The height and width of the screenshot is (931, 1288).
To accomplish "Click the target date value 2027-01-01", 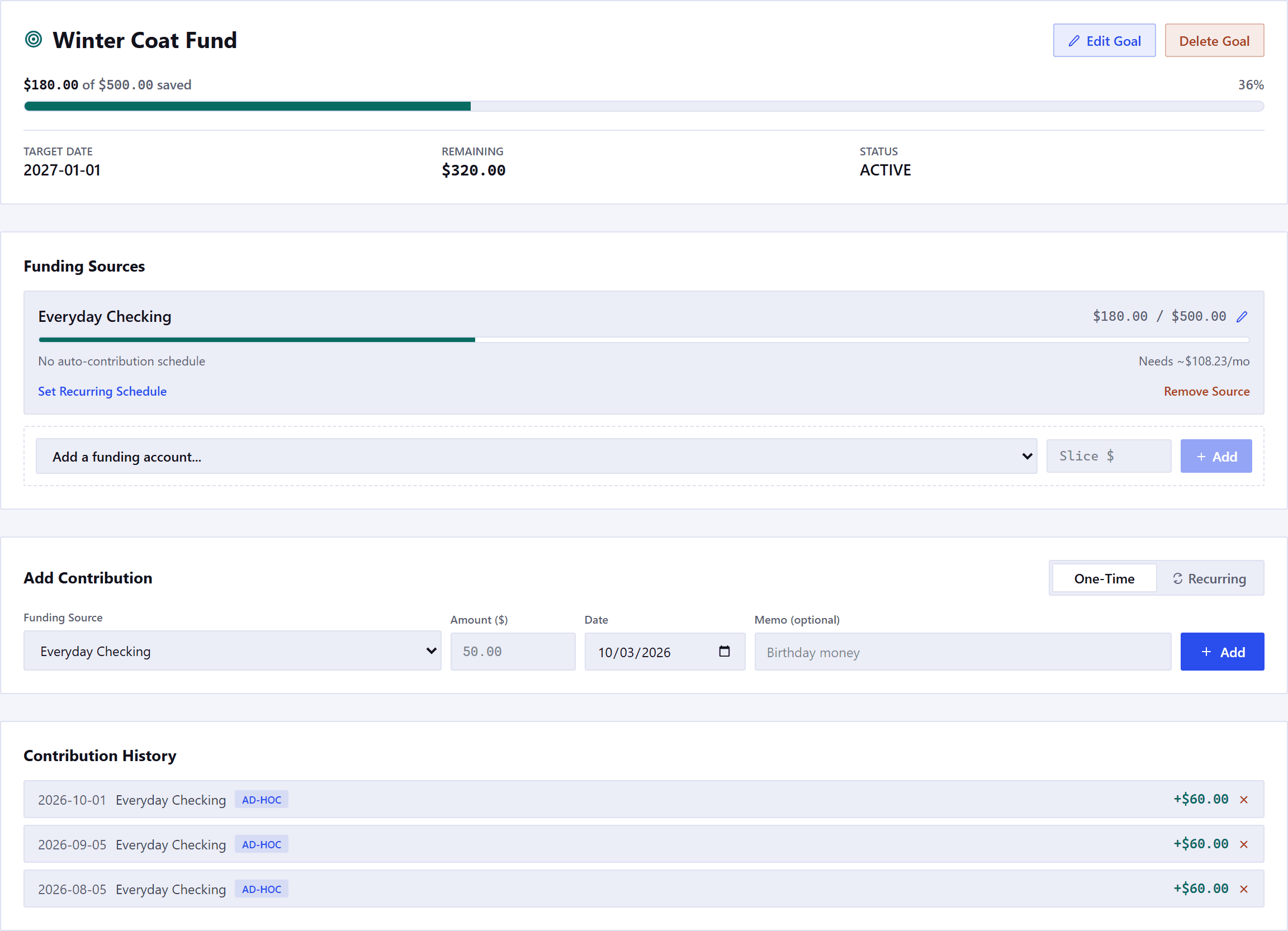I will pyautogui.click(x=62, y=170).
